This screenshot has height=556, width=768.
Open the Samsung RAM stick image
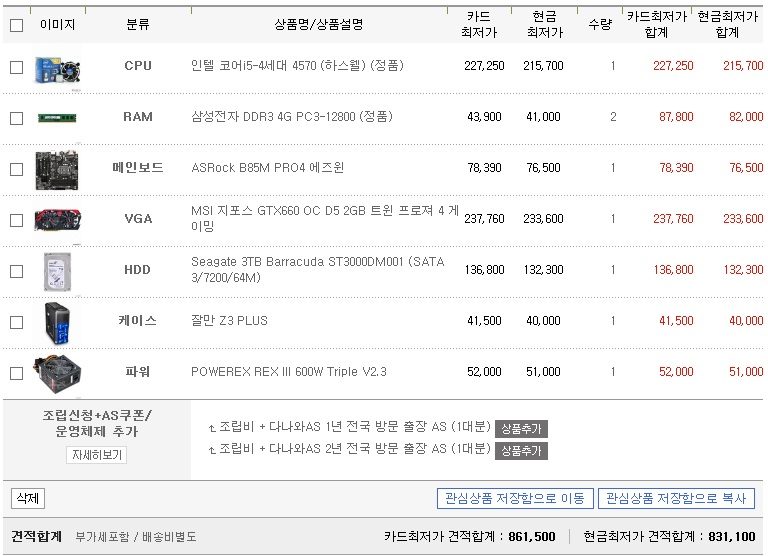click(x=57, y=118)
